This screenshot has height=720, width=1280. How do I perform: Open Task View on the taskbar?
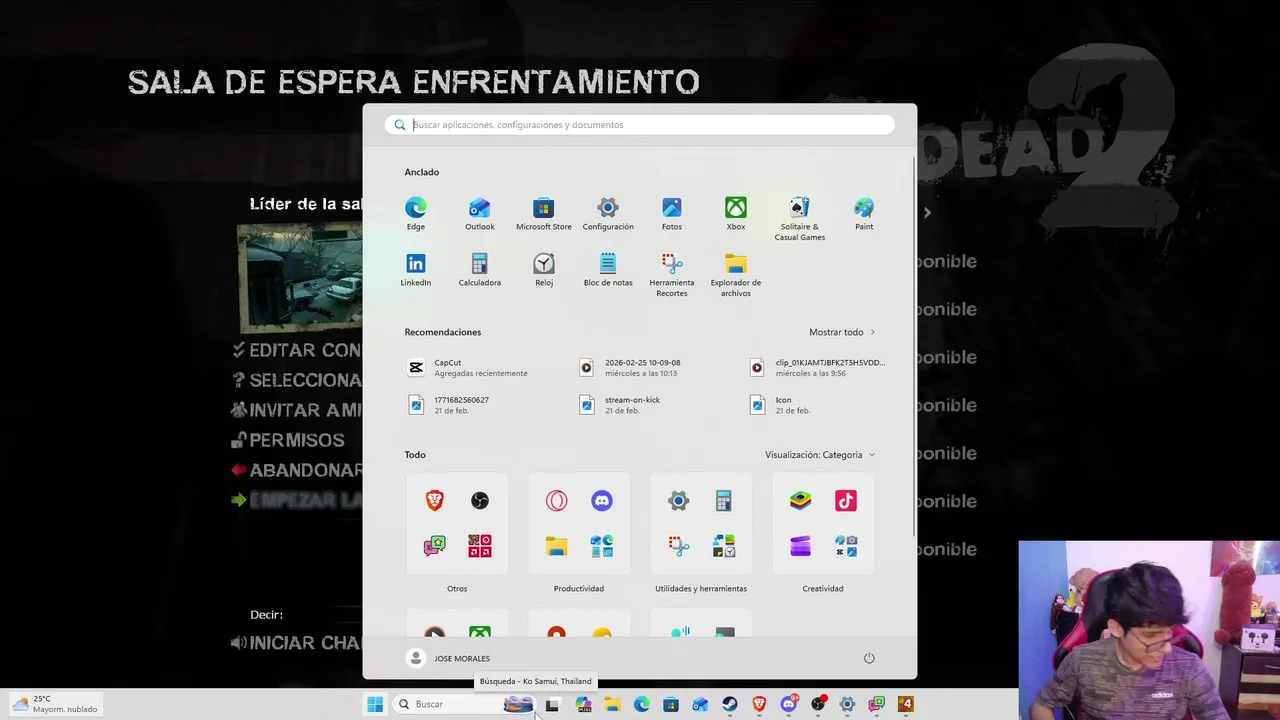point(552,704)
